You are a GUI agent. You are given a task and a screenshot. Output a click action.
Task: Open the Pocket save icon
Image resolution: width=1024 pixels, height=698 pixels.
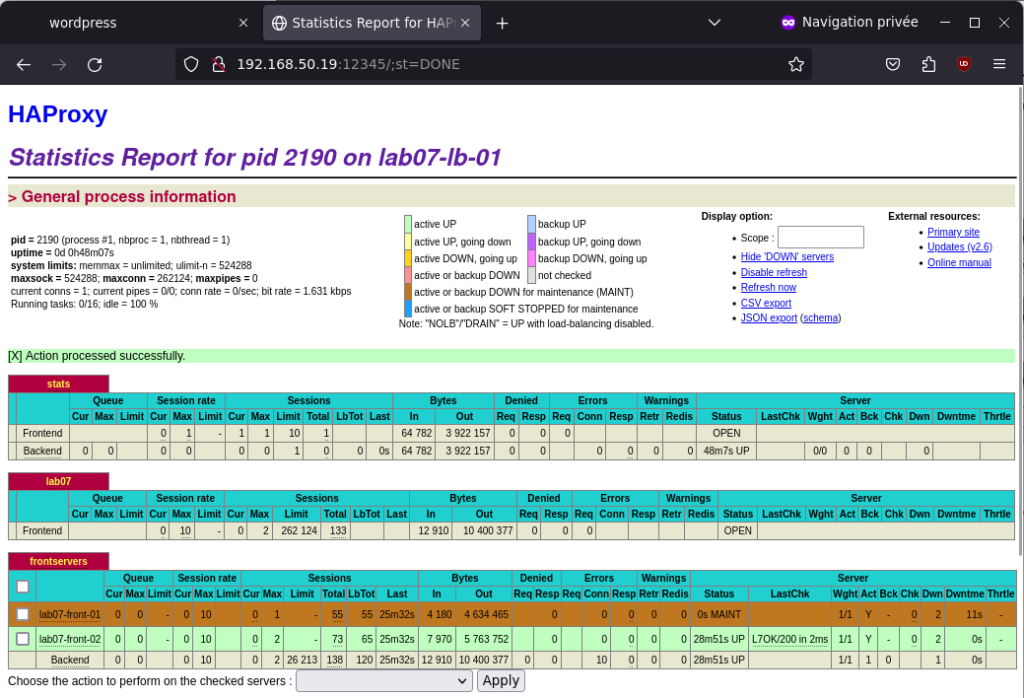[893, 64]
